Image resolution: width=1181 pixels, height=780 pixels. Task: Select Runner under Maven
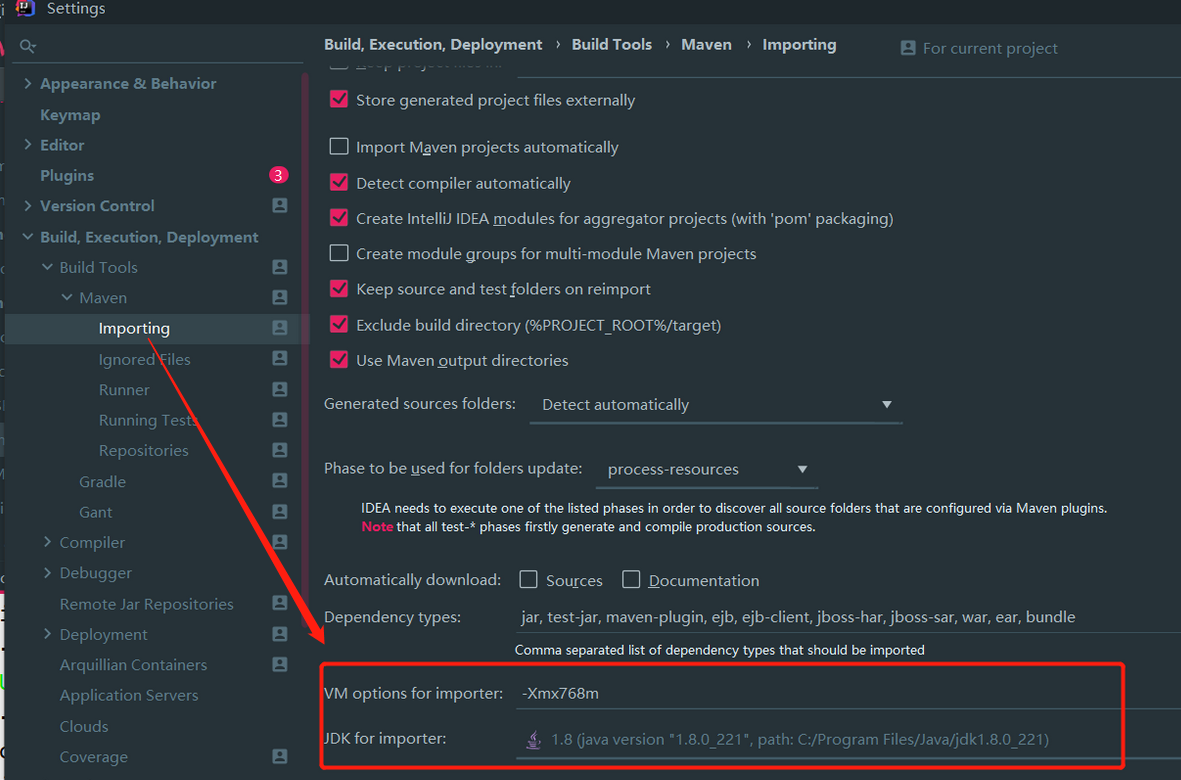tap(124, 390)
